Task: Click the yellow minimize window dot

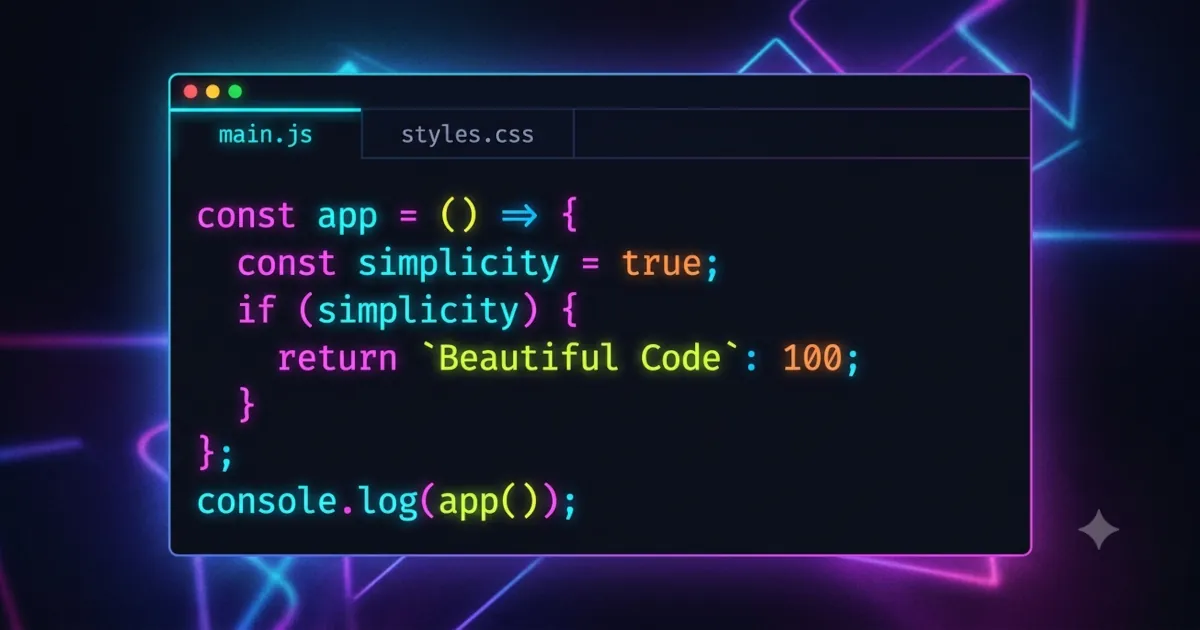Action: [213, 92]
